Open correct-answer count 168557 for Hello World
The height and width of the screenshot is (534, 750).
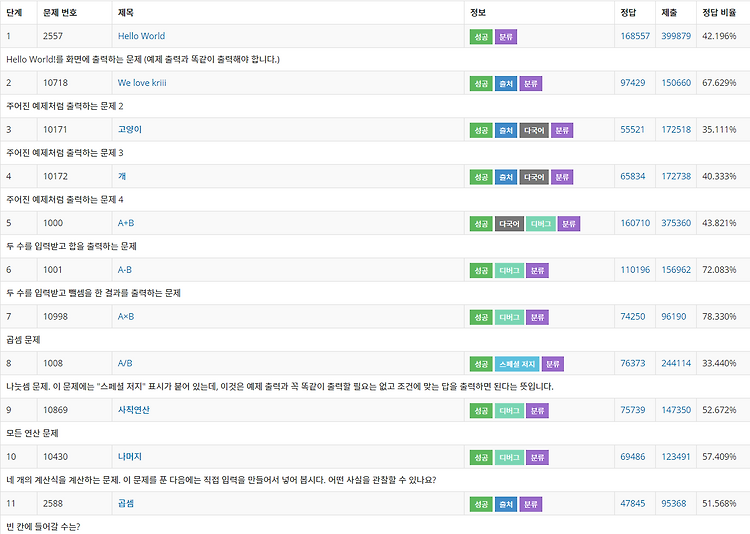(635, 36)
